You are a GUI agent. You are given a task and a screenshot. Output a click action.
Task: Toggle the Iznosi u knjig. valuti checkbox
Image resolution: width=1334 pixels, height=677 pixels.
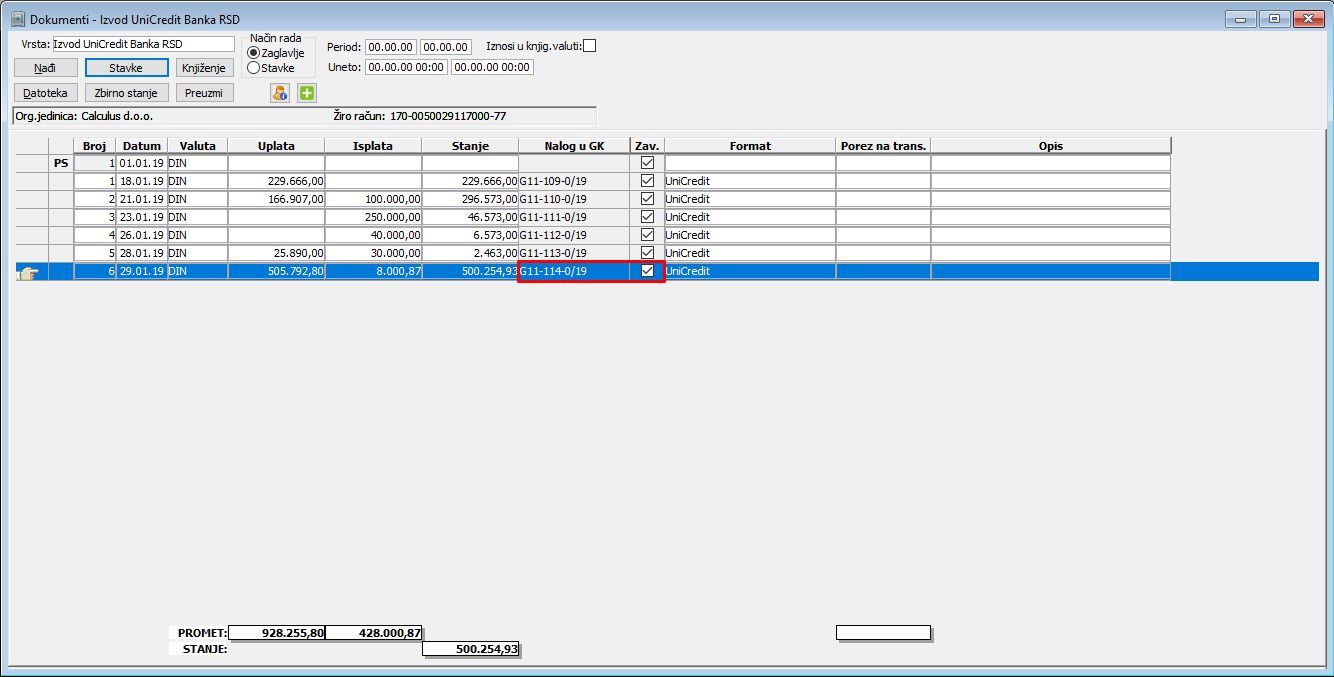pyautogui.click(x=589, y=45)
